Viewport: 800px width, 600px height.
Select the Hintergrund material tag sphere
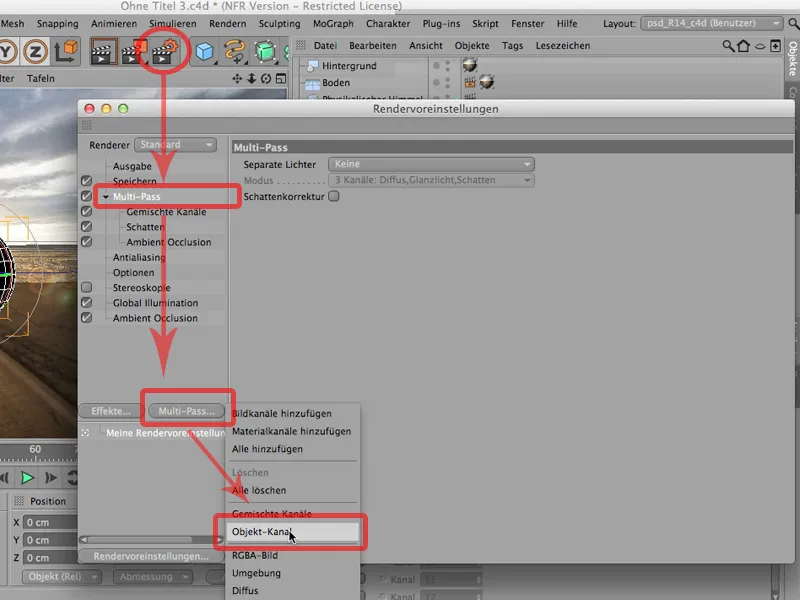(470, 65)
